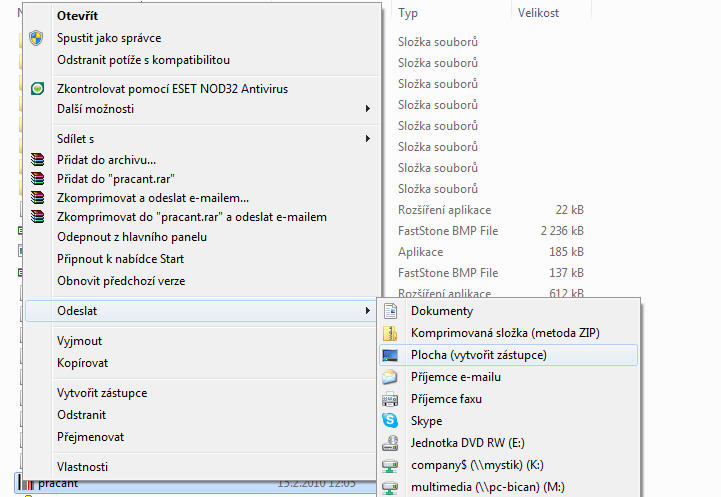The height and width of the screenshot is (497, 721).
Task: Click the "22 kB" size cell
Action: point(569,210)
